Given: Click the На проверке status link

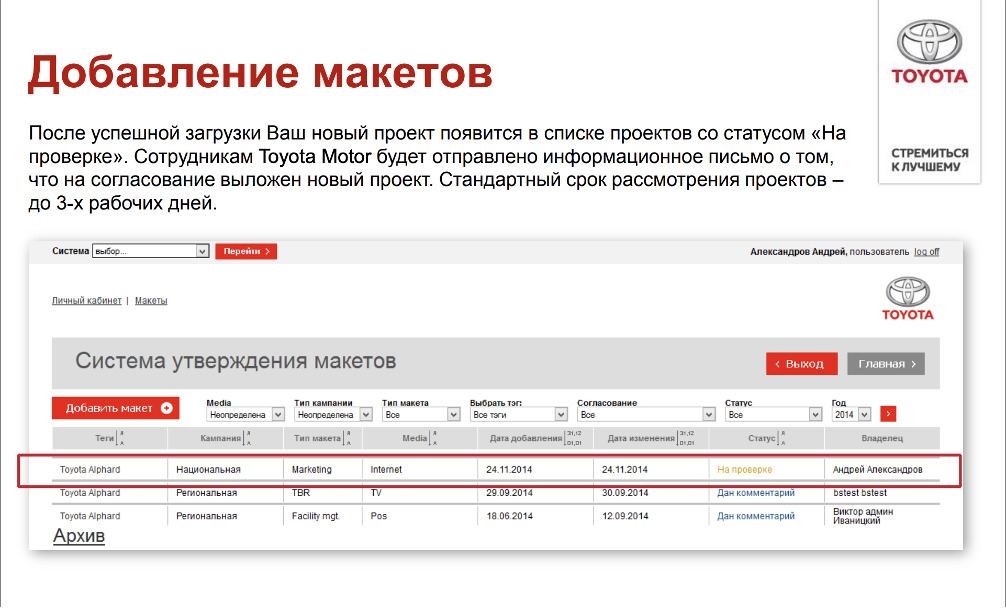Looking at the screenshot, I should coord(744,469).
